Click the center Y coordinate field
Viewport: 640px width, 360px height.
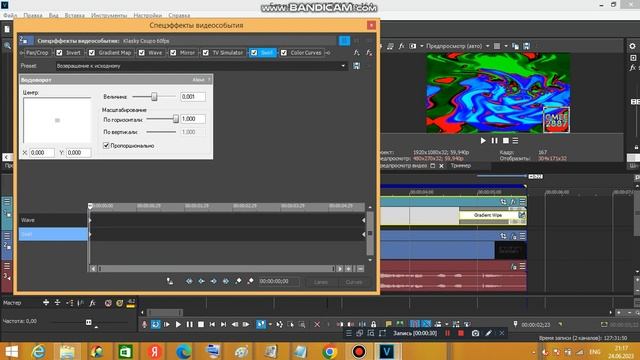coord(78,152)
